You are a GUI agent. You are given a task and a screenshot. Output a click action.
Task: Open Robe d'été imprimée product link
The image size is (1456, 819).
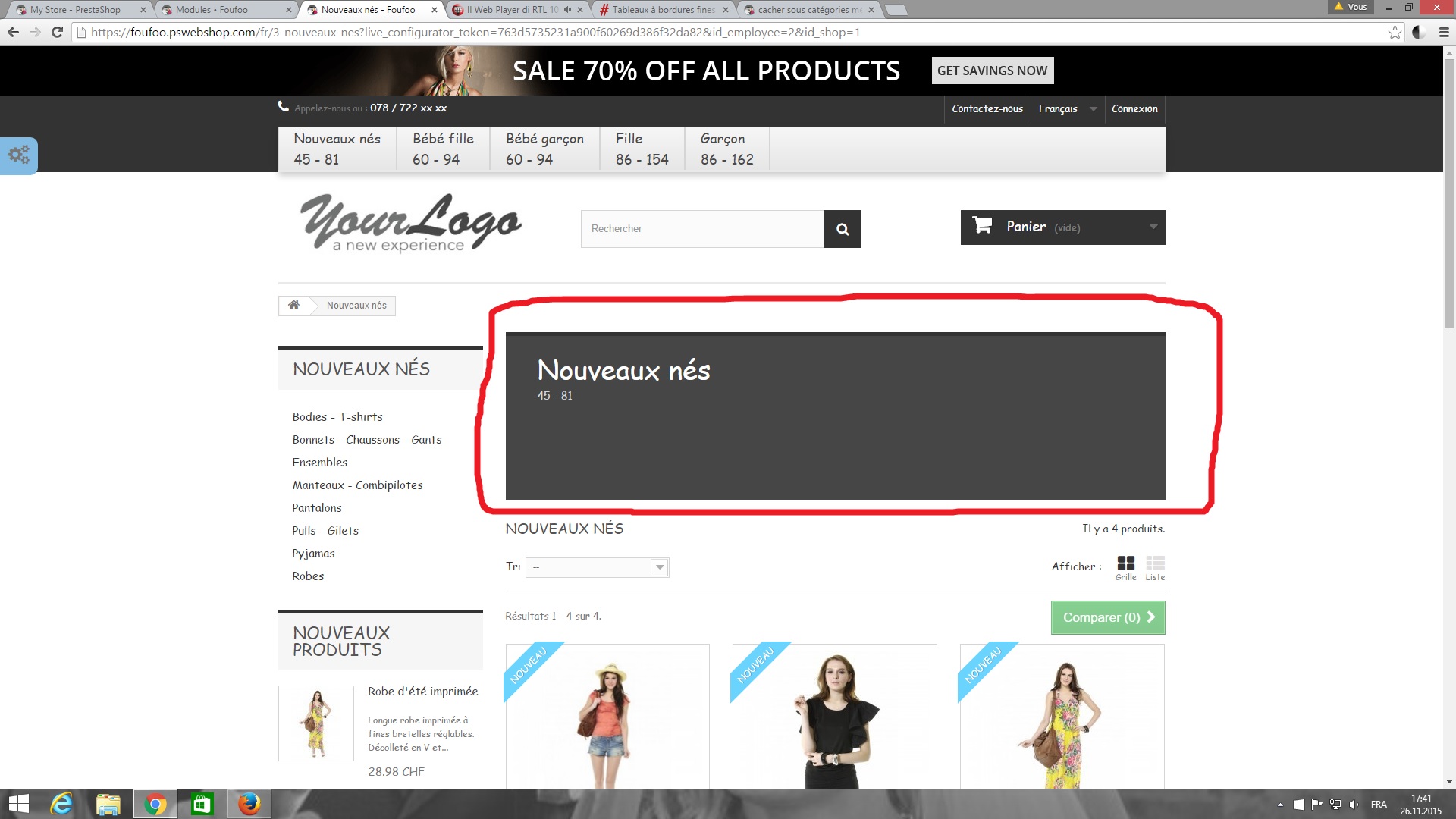point(423,691)
